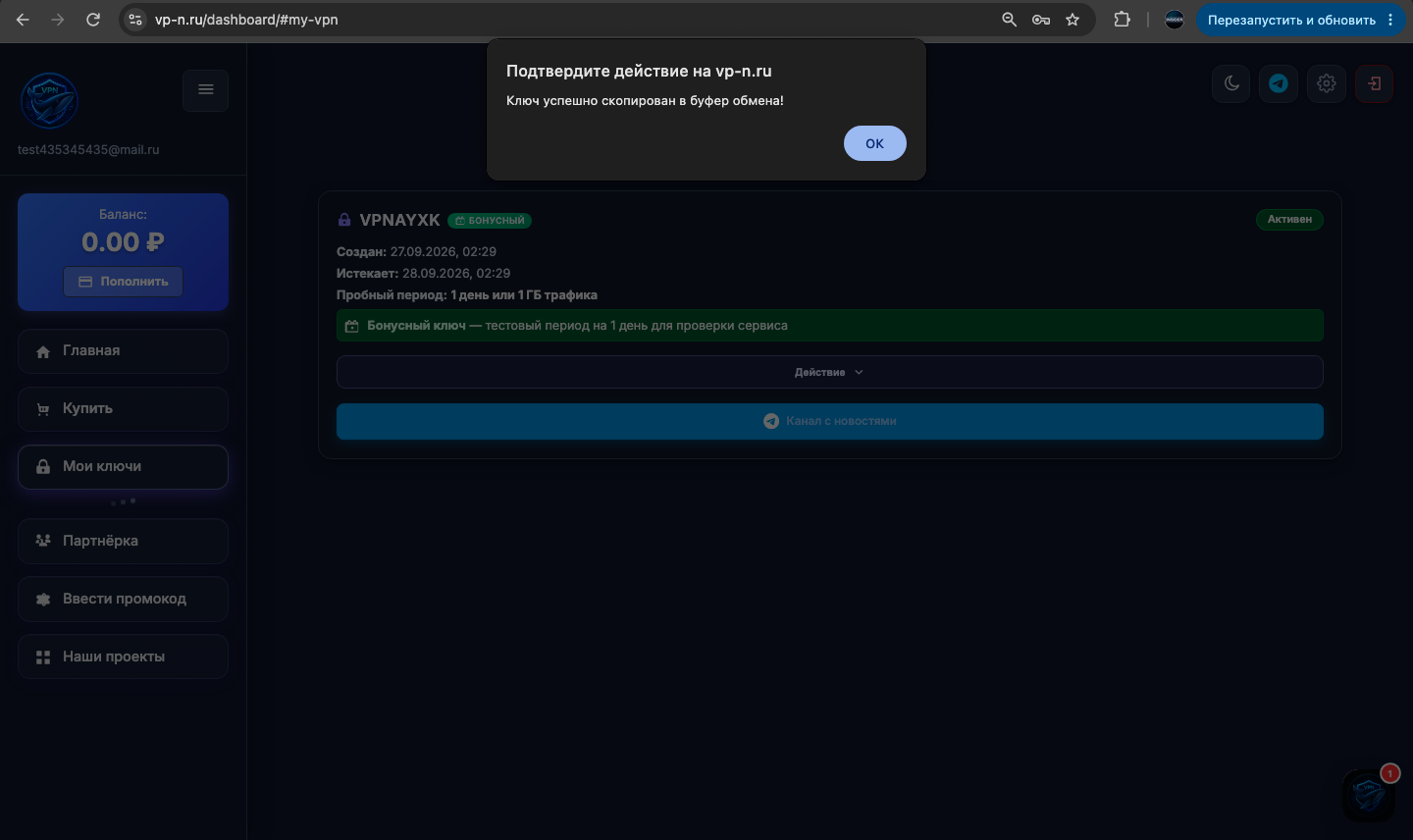Image resolution: width=1413 pixels, height=840 pixels.
Task: Open the chat widget with notification badge
Action: click(x=1369, y=794)
